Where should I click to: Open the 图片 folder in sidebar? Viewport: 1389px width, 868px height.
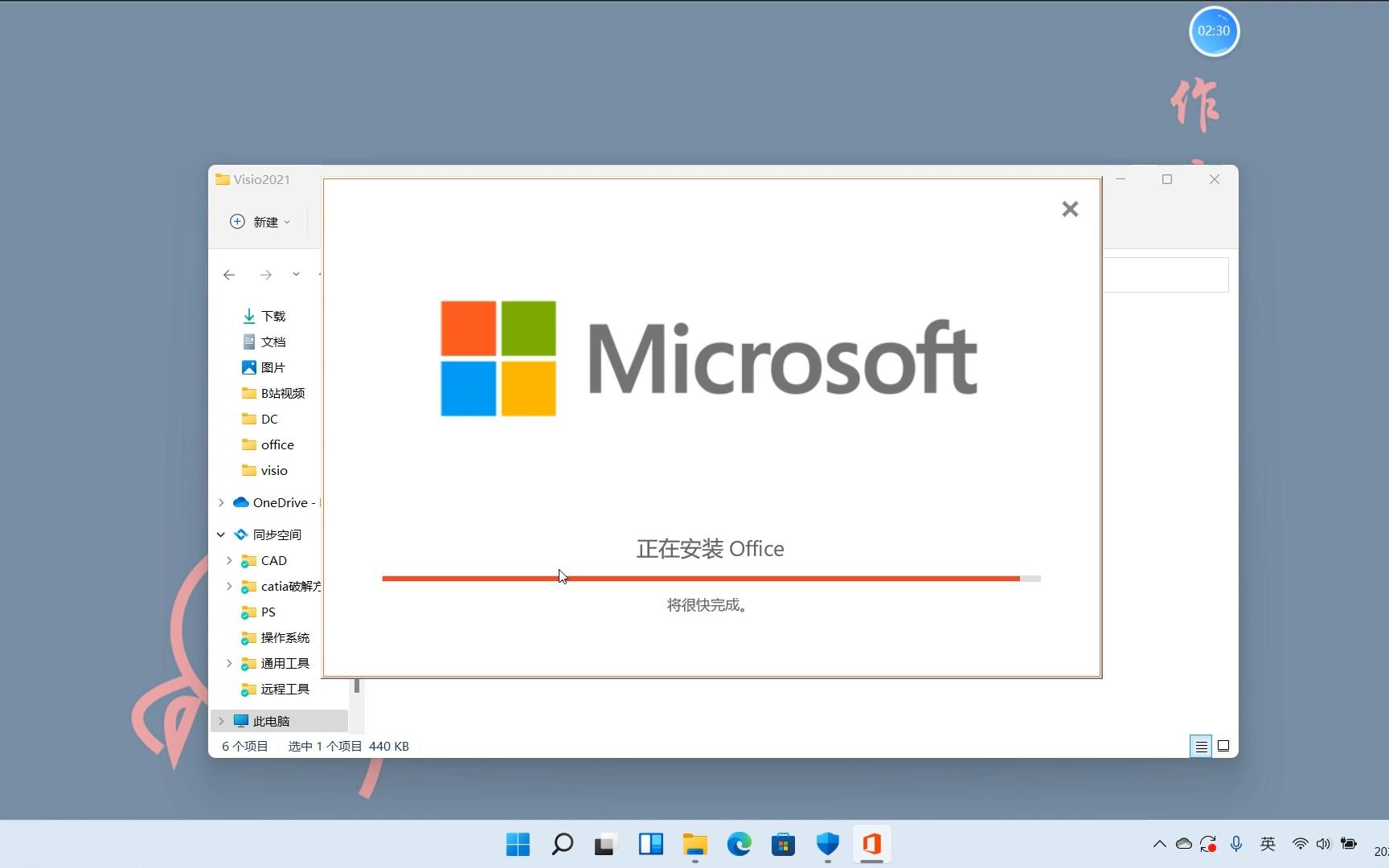[x=264, y=367]
